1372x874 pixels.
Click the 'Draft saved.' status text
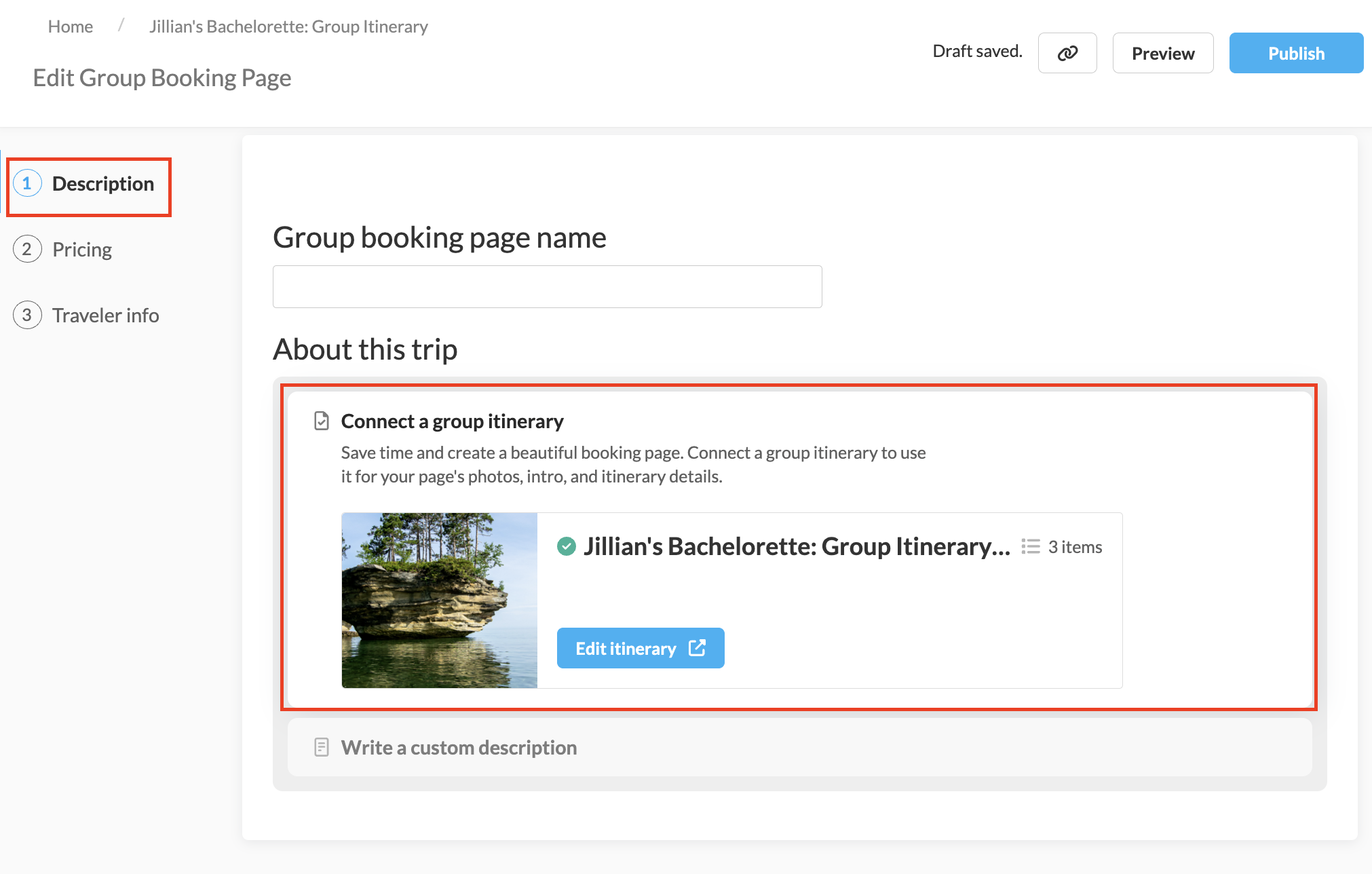977,51
